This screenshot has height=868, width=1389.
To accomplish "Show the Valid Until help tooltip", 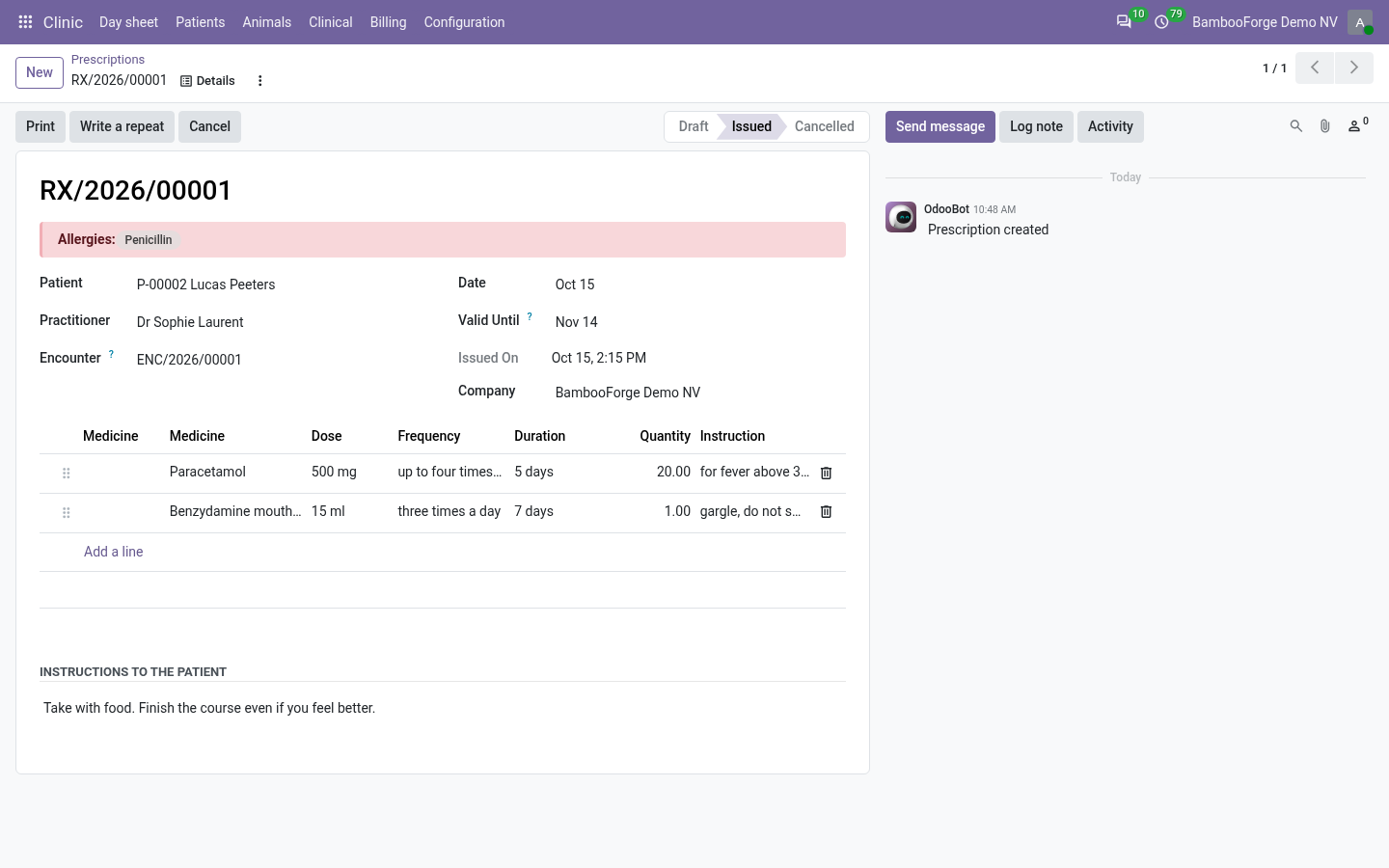I will 530,316.
